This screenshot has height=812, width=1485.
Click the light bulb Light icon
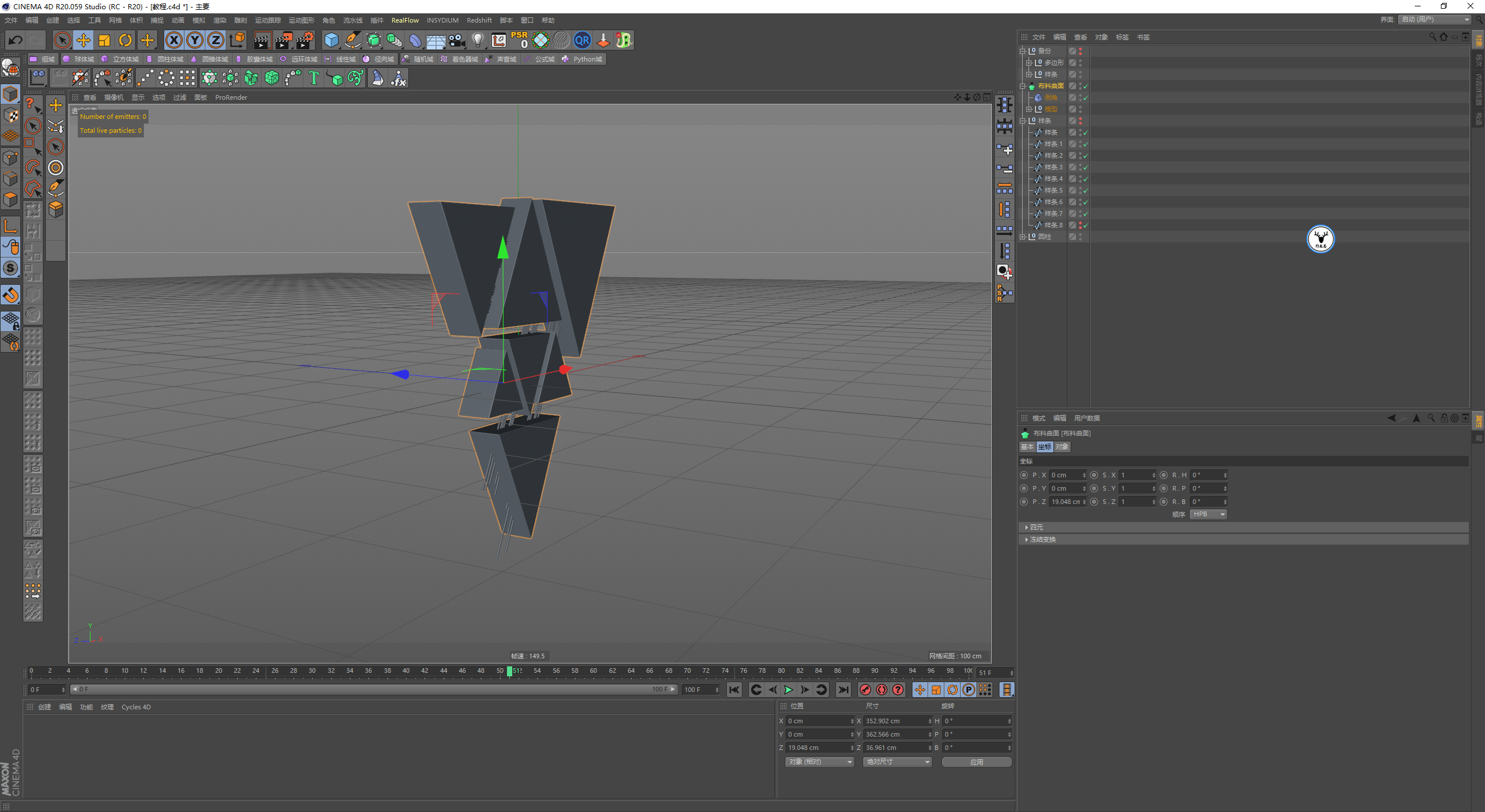(477, 40)
